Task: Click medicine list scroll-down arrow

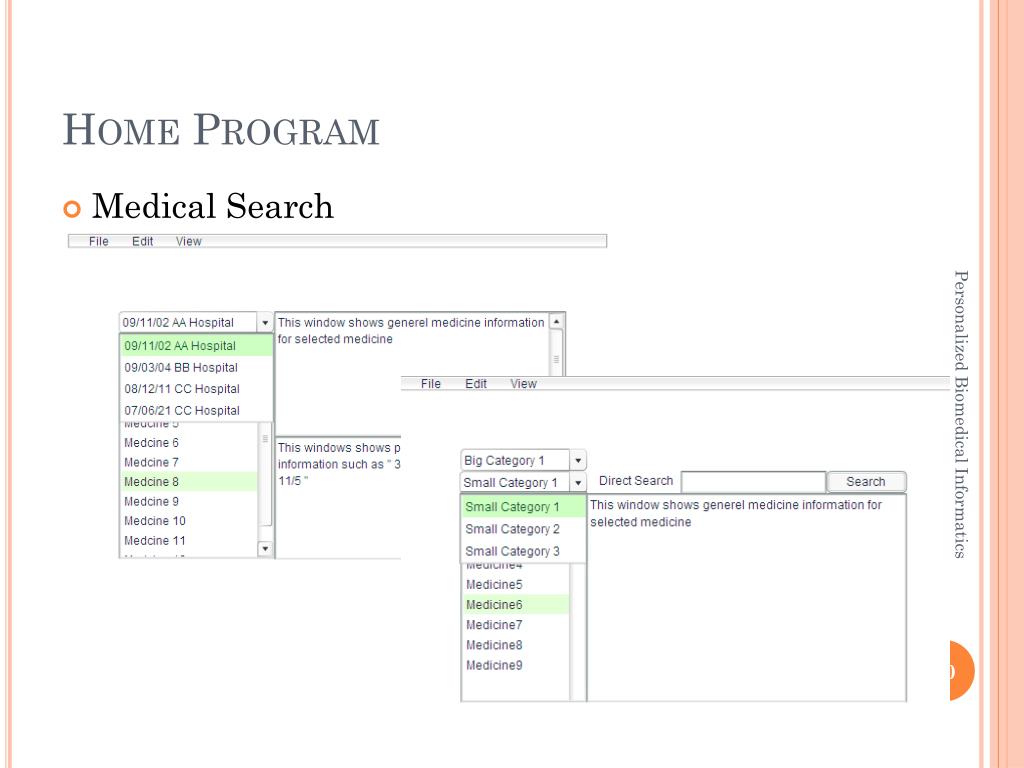Action: coord(265,549)
